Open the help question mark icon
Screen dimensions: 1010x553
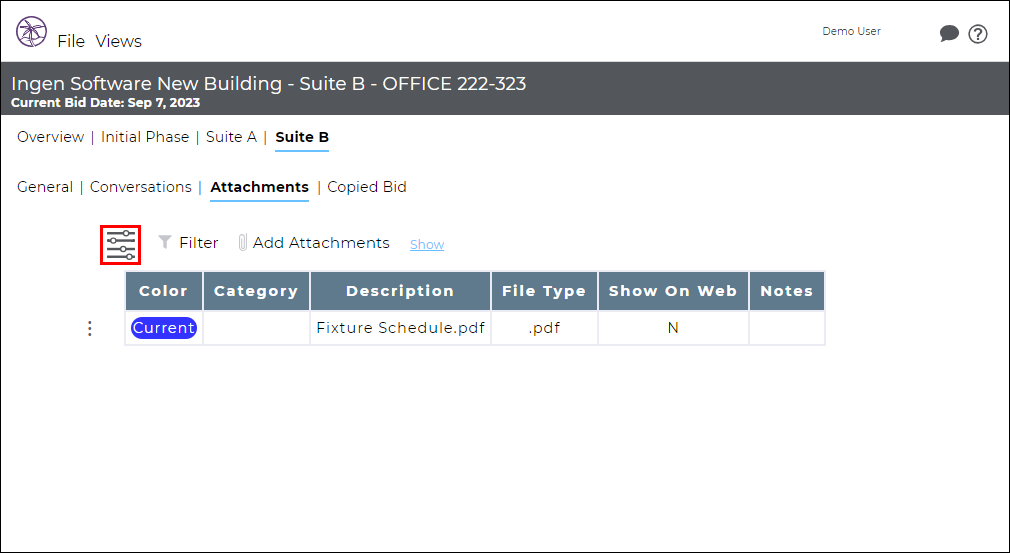click(978, 33)
